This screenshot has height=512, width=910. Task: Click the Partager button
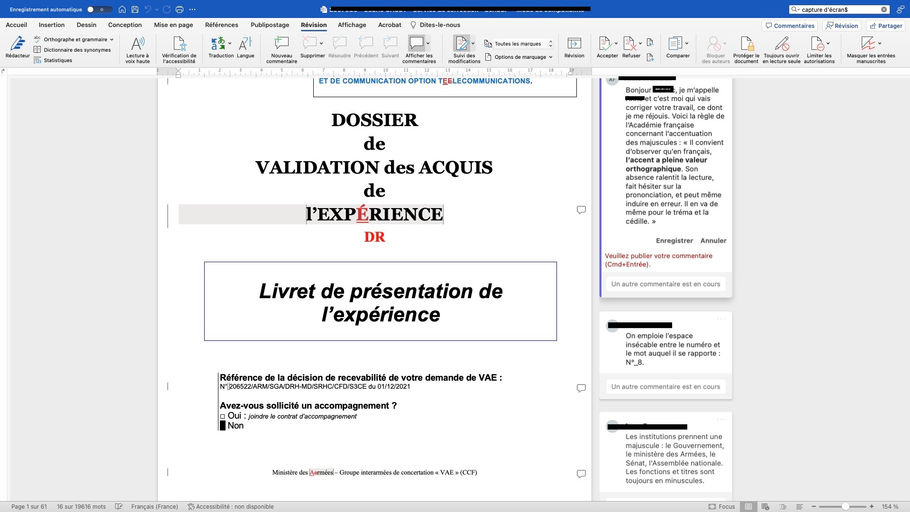886,26
